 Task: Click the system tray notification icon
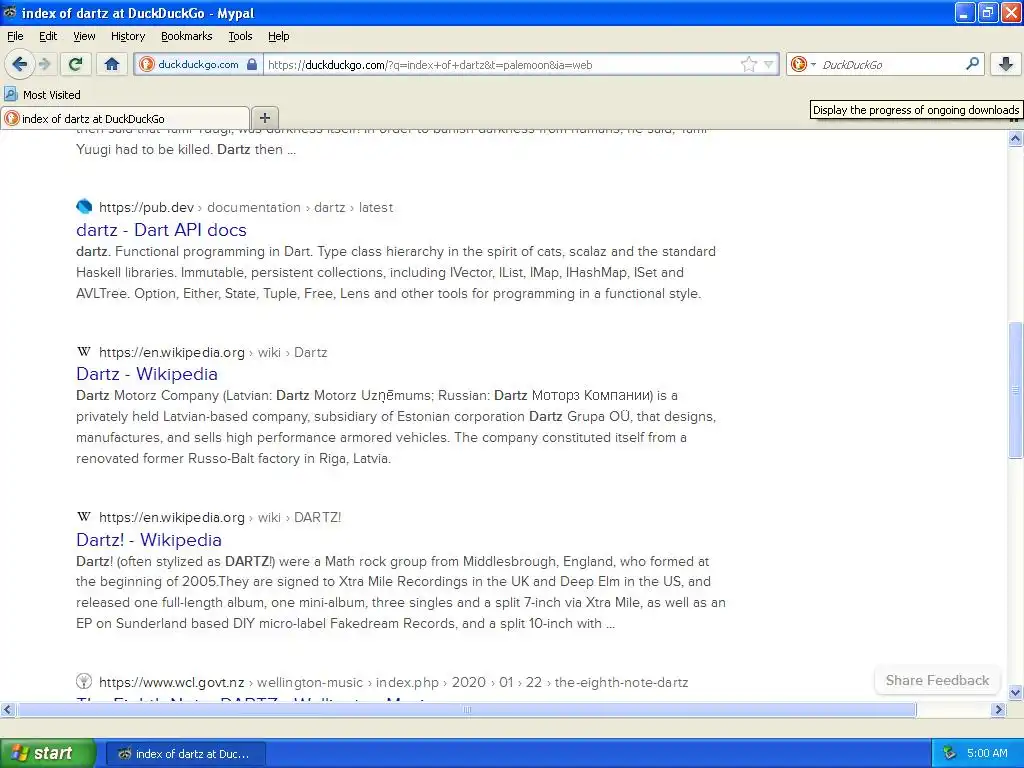pos(950,753)
